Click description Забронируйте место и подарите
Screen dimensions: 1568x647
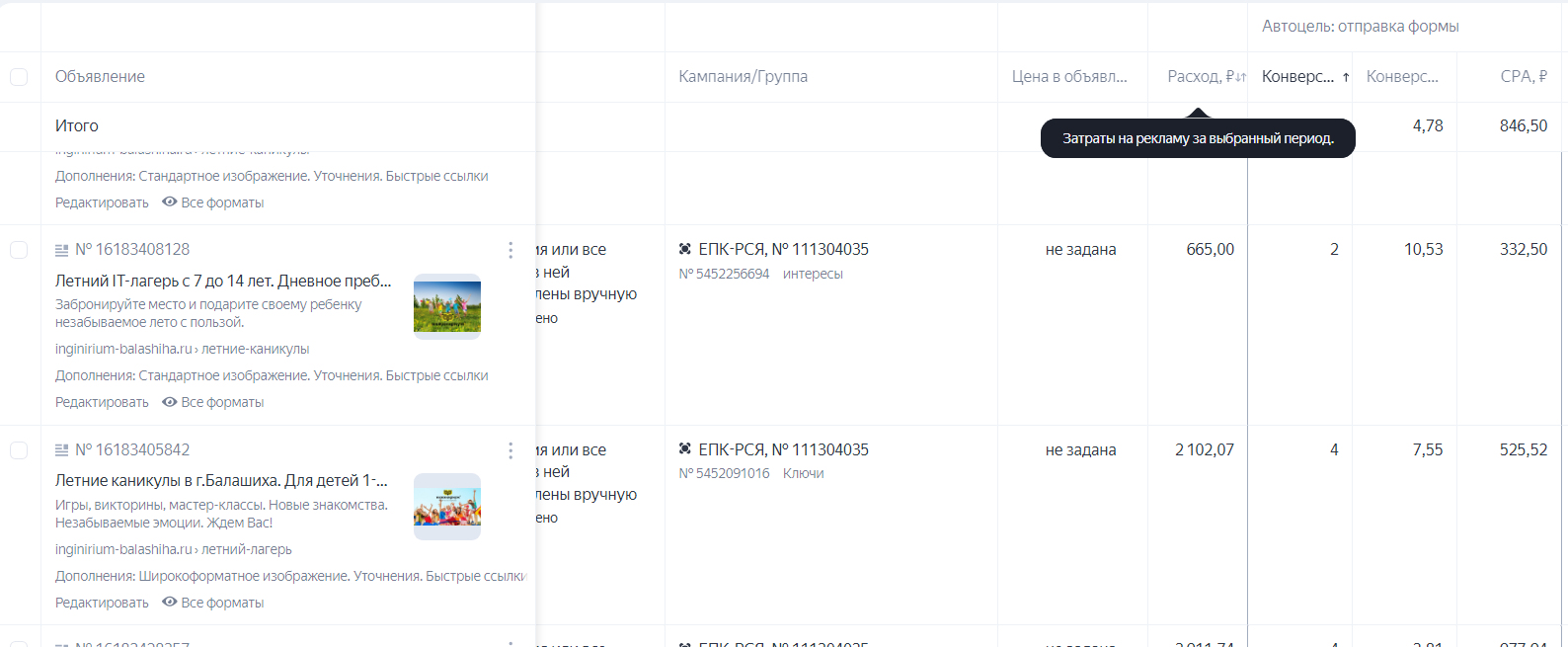click(x=208, y=313)
